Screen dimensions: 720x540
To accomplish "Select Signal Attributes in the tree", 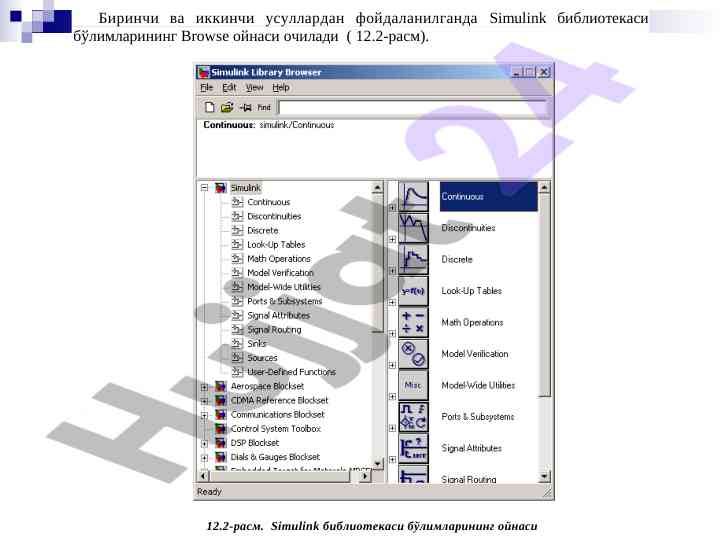I will coord(278,315).
